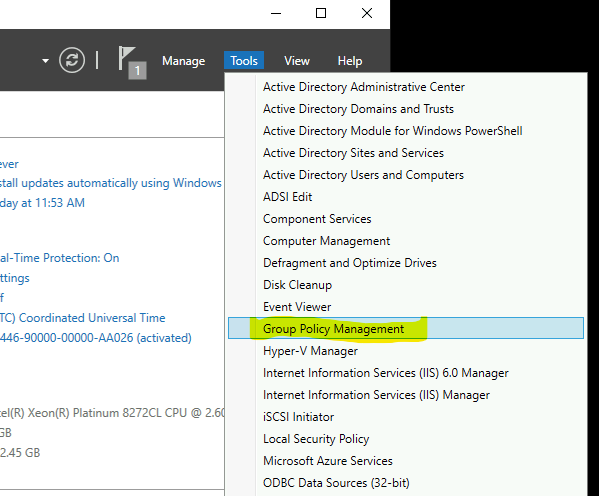Click Coordinated Universal Time zone link
The width and height of the screenshot is (599, 496).
(x=83, y=318)
